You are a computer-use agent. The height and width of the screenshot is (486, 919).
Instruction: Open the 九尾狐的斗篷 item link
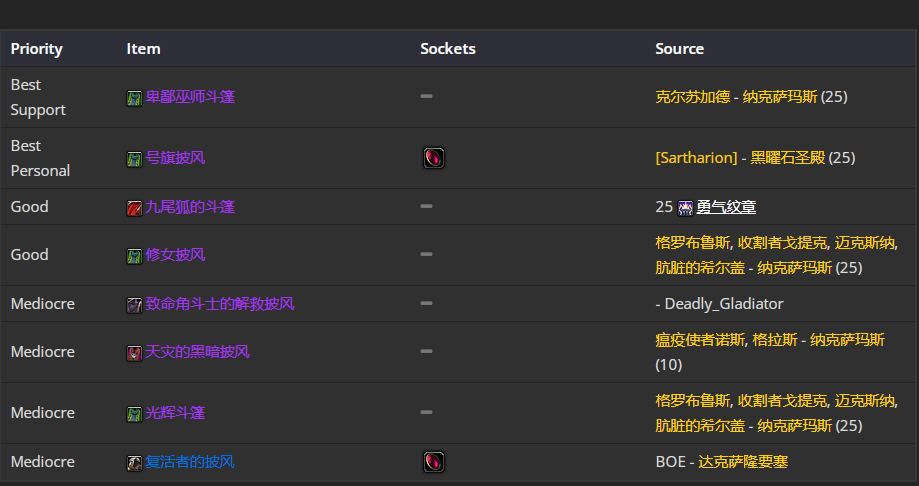point(190,206)
